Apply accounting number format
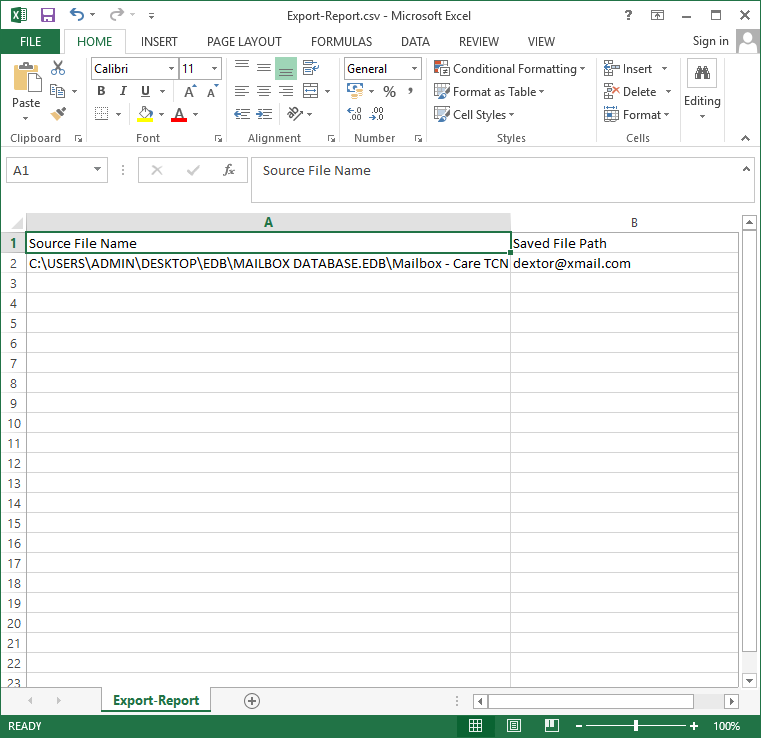Image resolution: width=761 pixels, height=738 pixels. click(x=355, y=90)
